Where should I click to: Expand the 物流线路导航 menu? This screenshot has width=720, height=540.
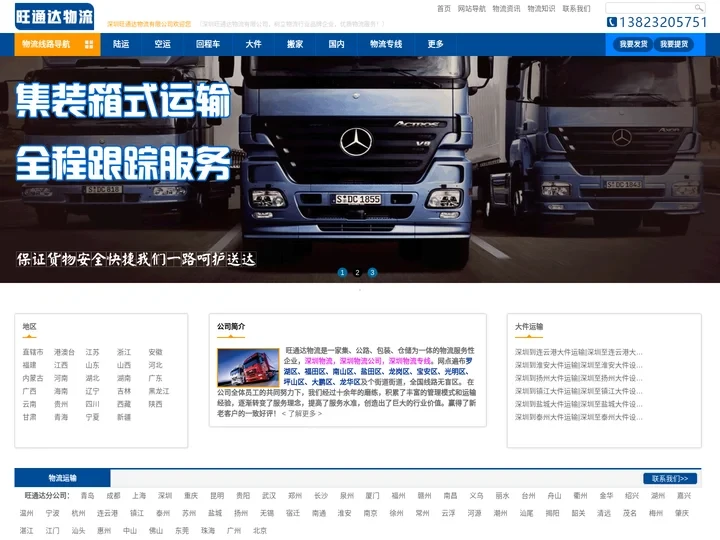pos(57,44)
